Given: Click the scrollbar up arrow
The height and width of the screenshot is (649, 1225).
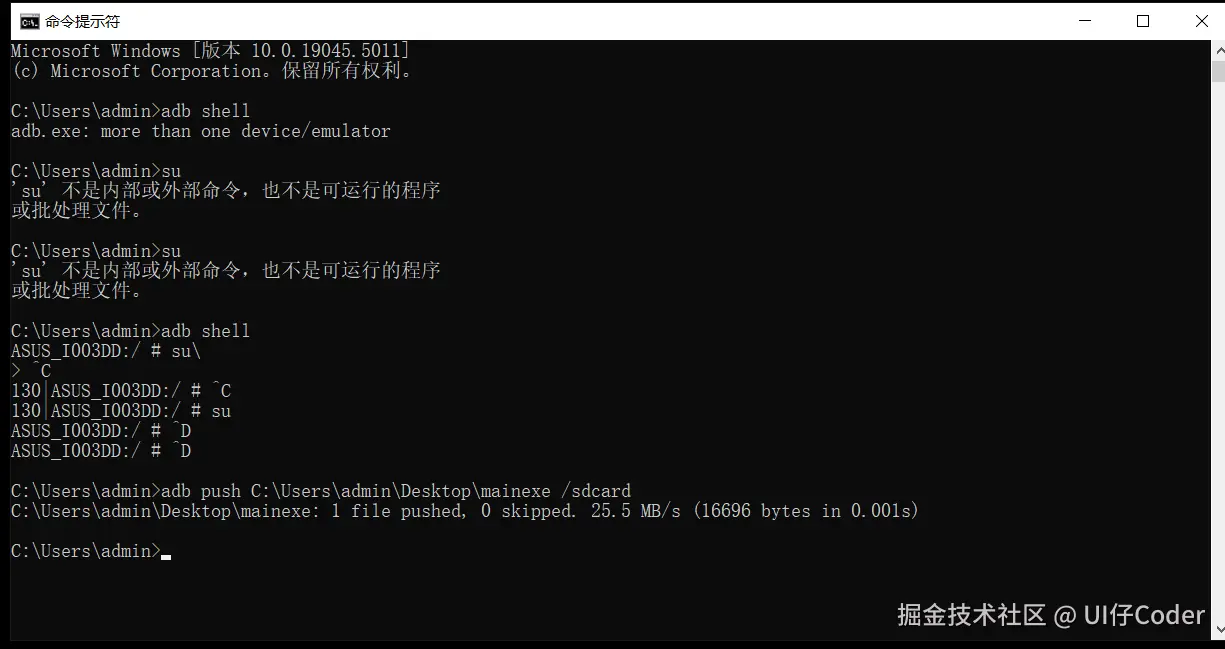Looking at the screenshot, I should pyautogui.click(x=1217, y=50).
